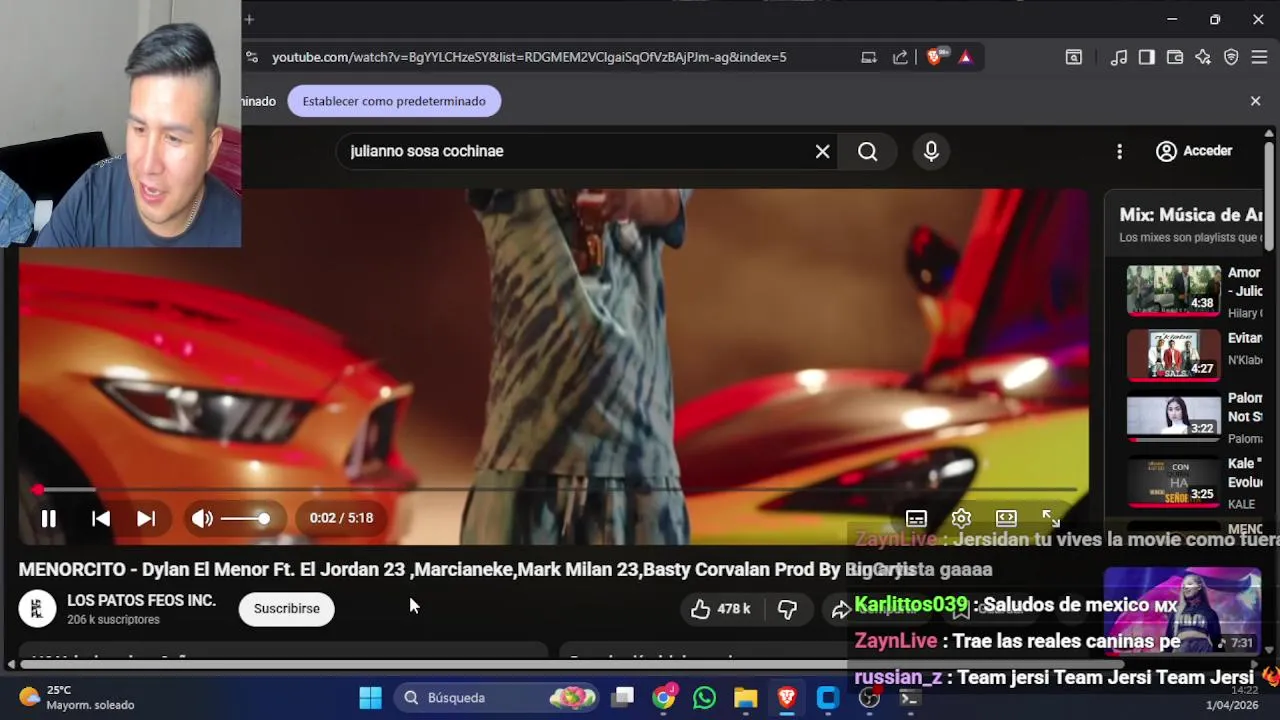1280x720 pixels.
Task: Open LOS PATOS FEOS INC. channel name
Action: click(141, 600)
